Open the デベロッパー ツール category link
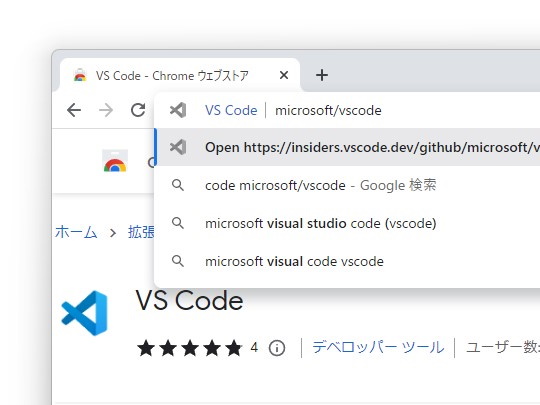540x405 pixels. coord(378,347)
